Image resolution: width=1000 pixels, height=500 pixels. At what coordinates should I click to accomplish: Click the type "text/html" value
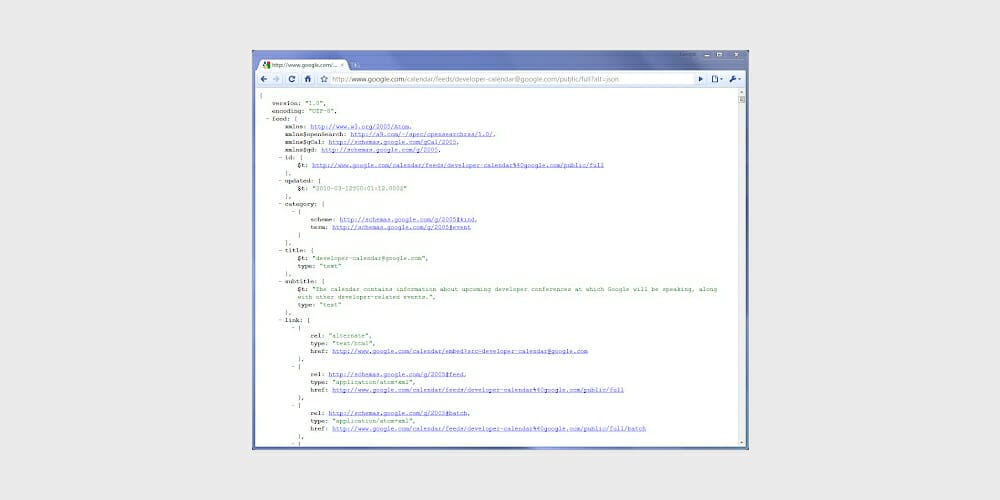pyautogui.click(x=351, y=343)
